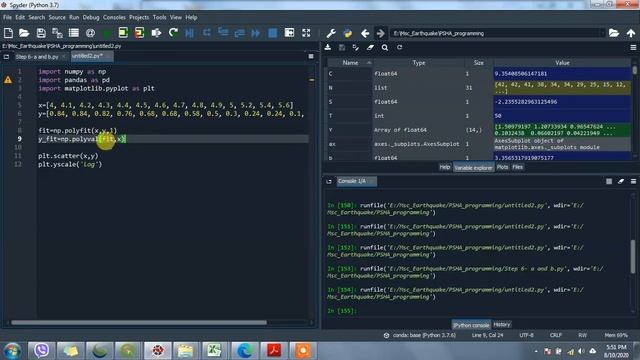Search variables in Variable explorer
Viewport: 640px width, 360px height.
click(385, 48)
